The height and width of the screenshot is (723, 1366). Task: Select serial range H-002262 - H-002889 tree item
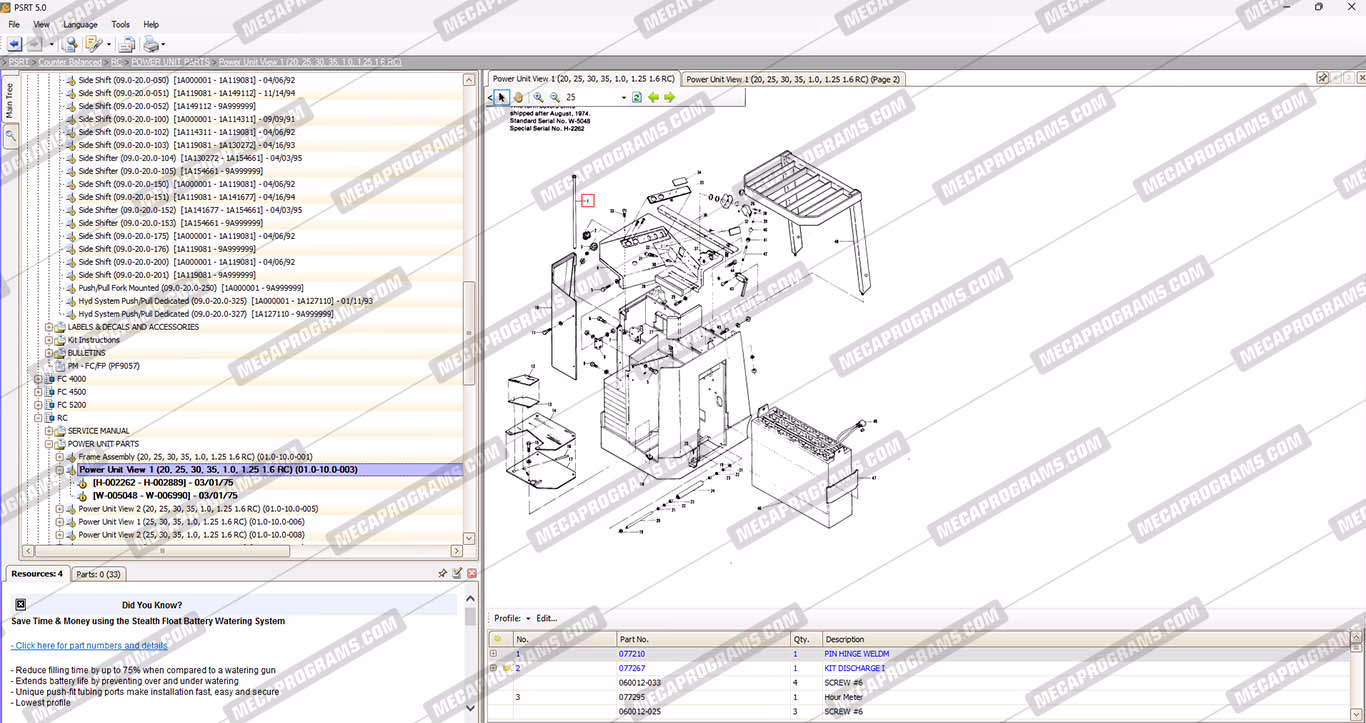click(x=164, y=482)
